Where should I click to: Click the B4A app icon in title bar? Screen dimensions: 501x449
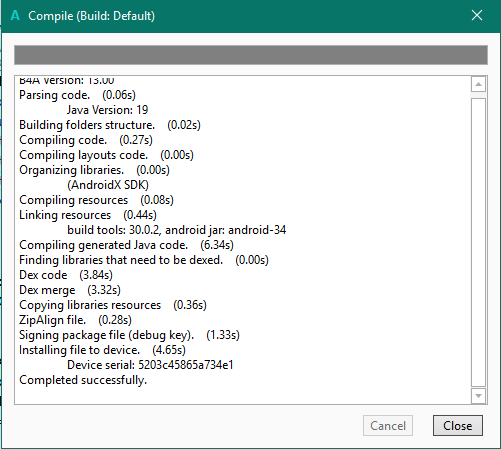pyautogui.click(x=15, y=16)
